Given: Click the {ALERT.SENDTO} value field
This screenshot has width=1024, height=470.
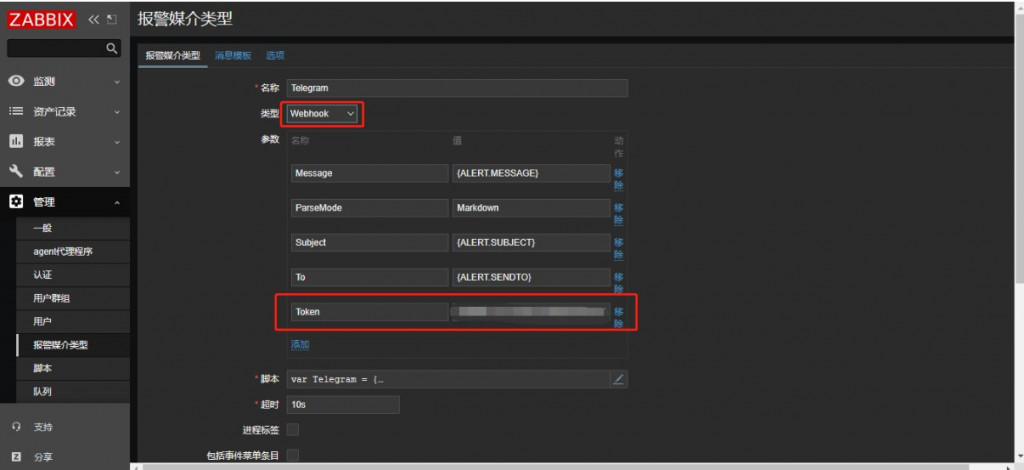Looking at the screenshot, I should coord(531,277).
